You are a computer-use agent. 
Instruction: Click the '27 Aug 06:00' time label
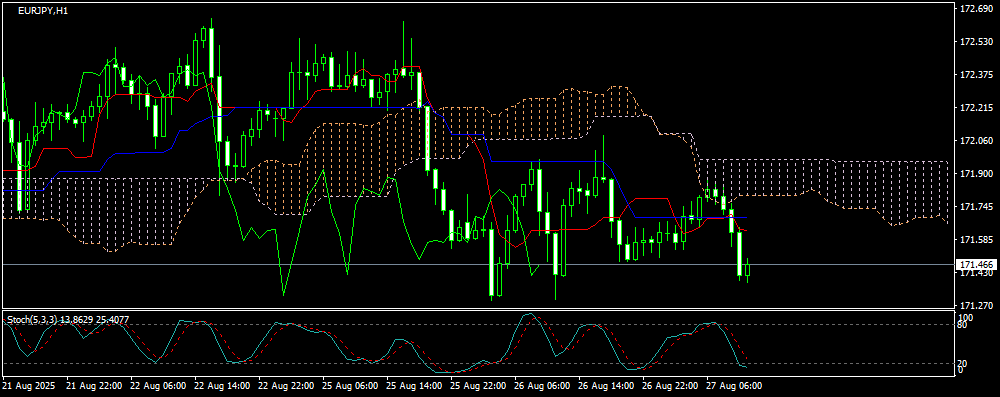pos(734,386)
